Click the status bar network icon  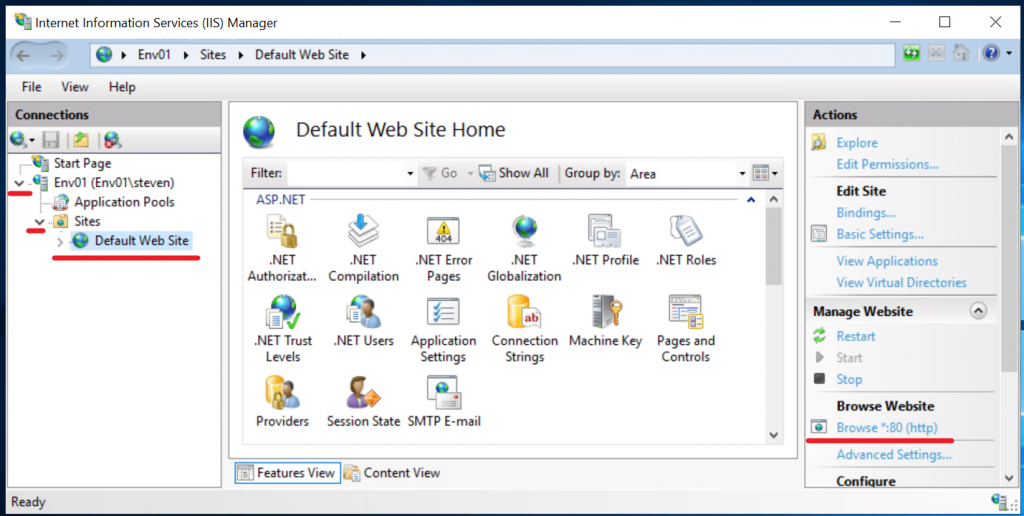[999, 502]
